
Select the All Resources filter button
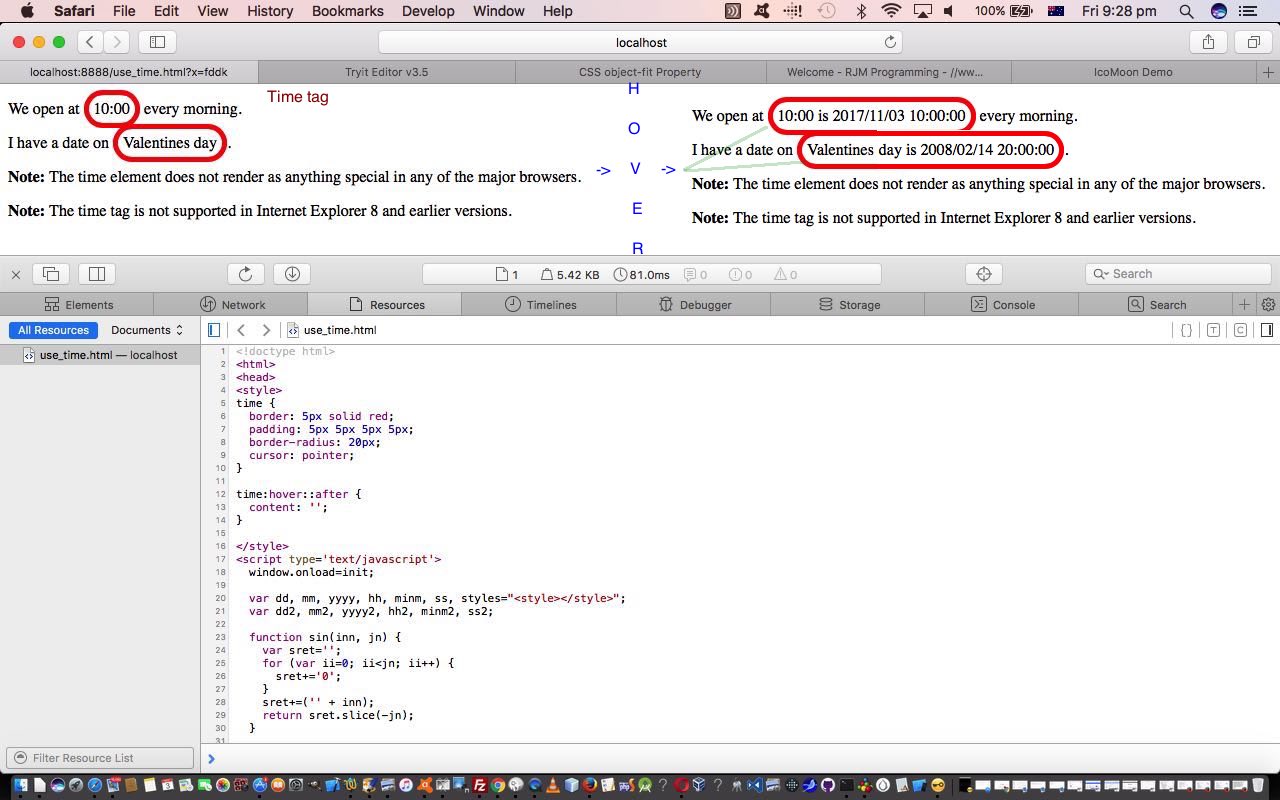point(53,330)
